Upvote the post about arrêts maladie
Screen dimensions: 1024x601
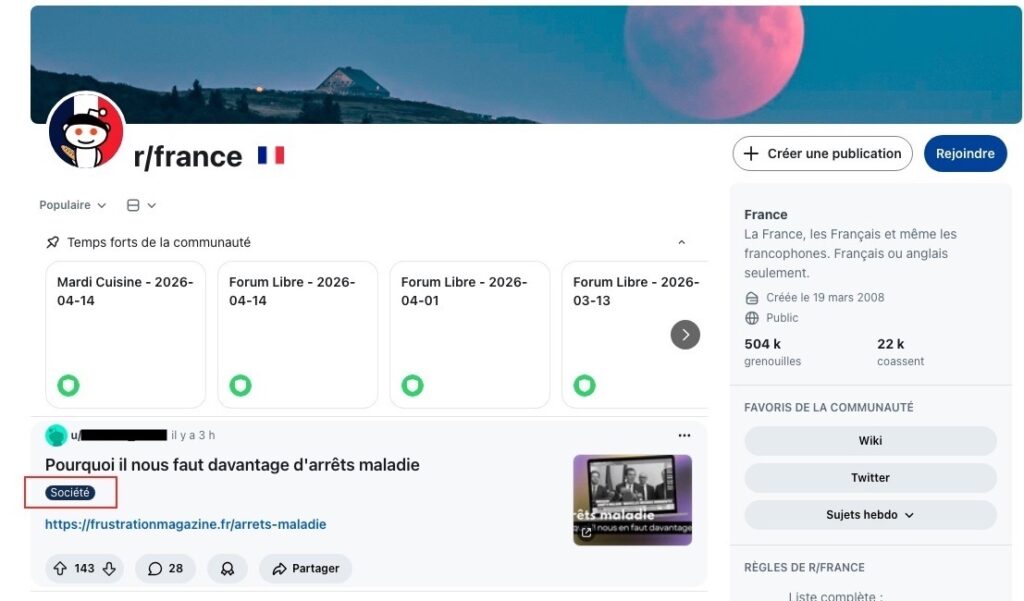[62, 568]
